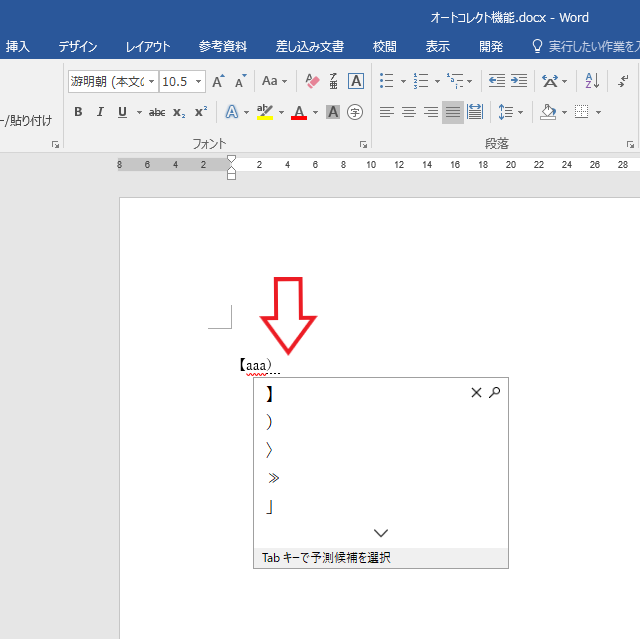Apply character border icon

(356, 81)
